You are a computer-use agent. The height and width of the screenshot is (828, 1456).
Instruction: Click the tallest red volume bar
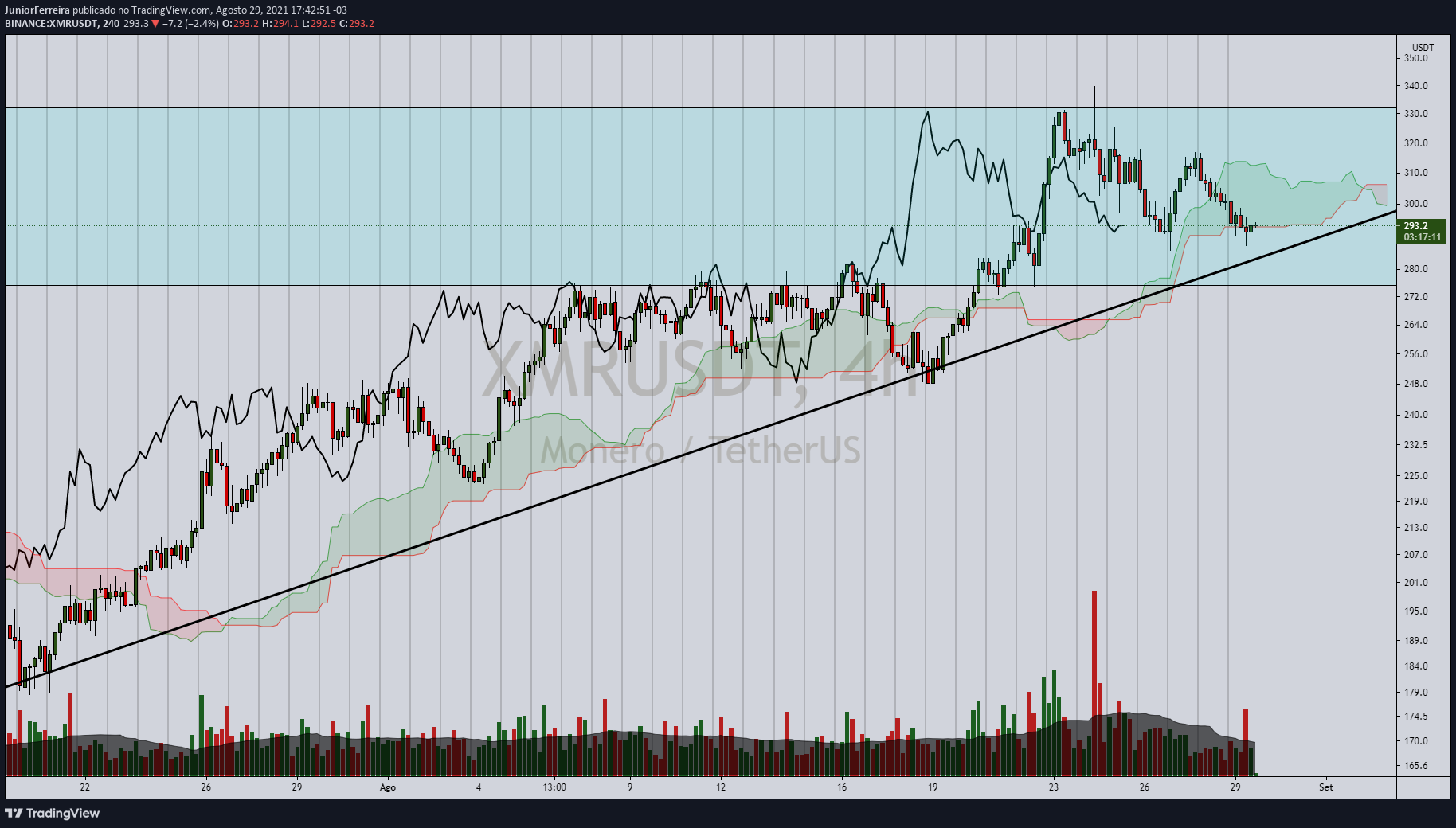click(1094, 683)
